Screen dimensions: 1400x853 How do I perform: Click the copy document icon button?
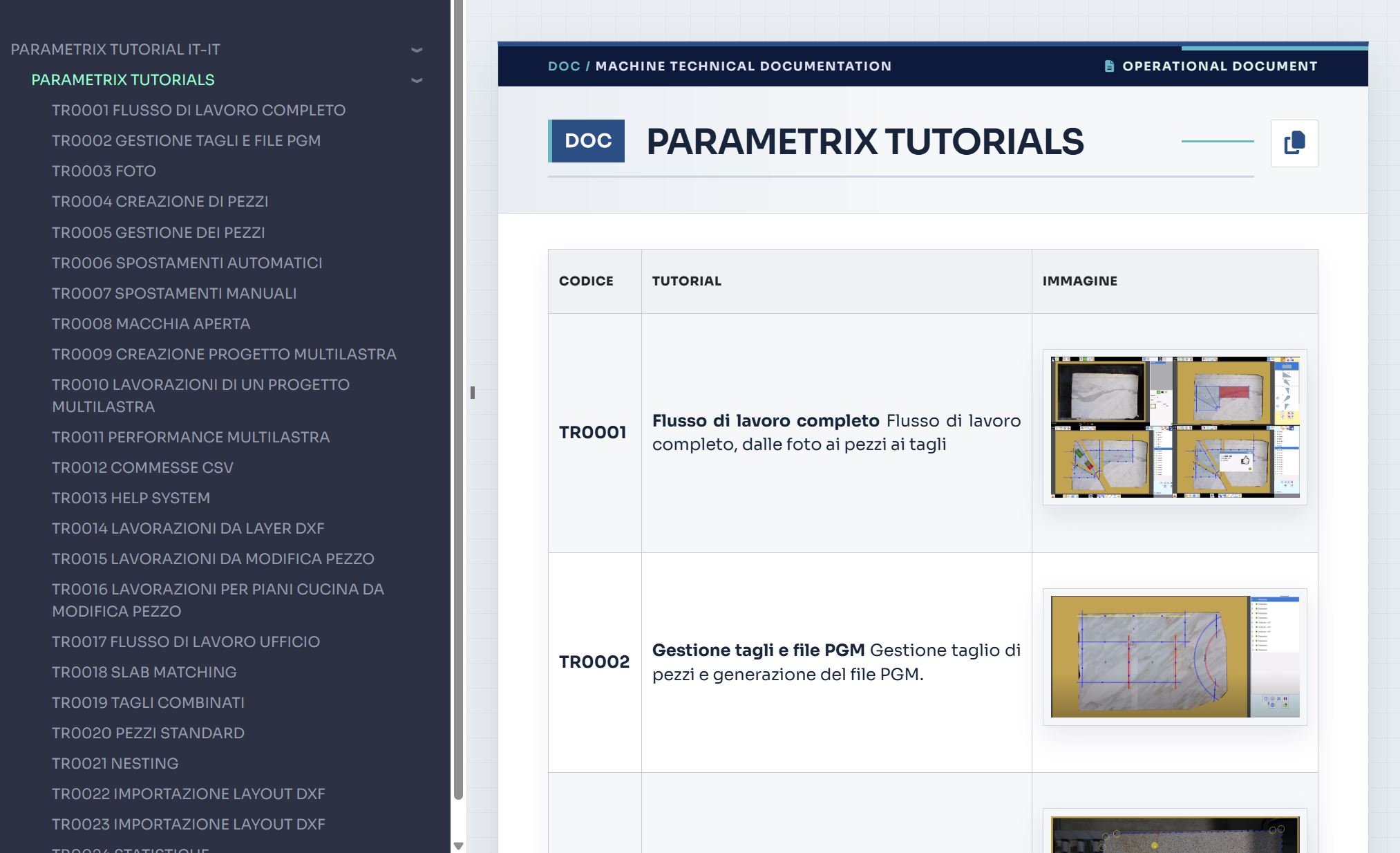pyautogui.click(x=1294, y=143)
